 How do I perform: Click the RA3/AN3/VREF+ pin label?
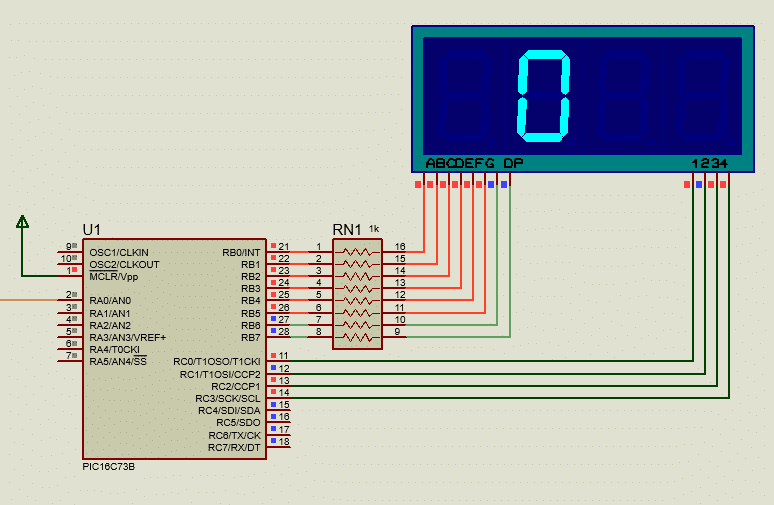(128, 338)
